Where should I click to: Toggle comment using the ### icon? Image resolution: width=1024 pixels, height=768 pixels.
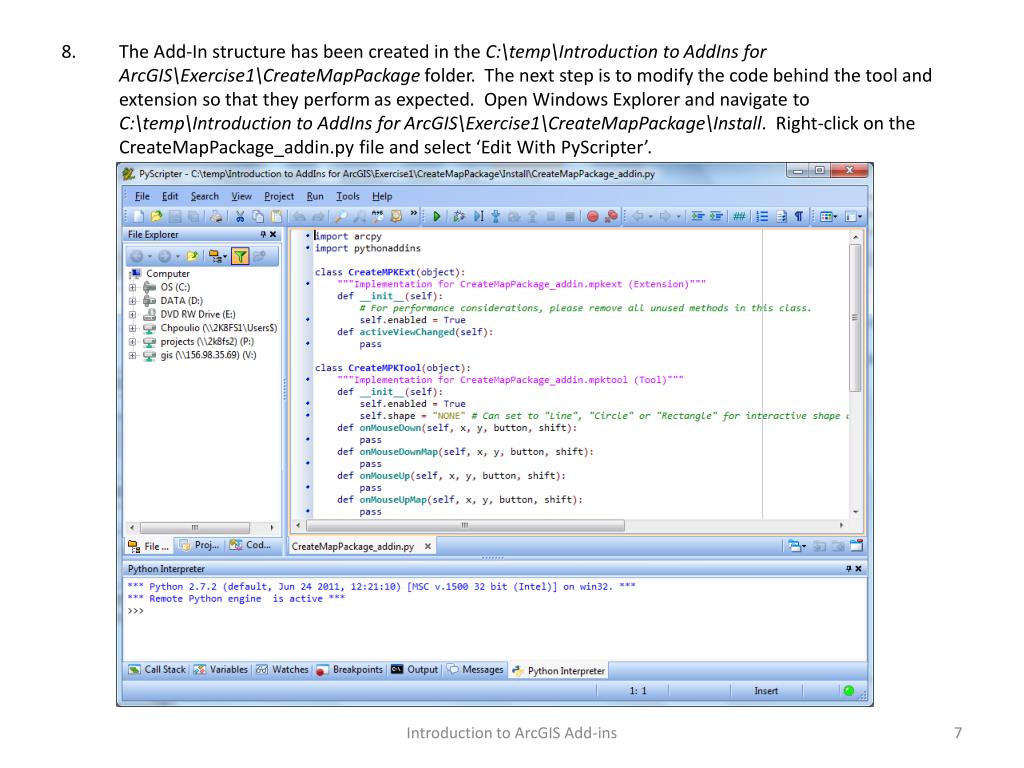739,216
